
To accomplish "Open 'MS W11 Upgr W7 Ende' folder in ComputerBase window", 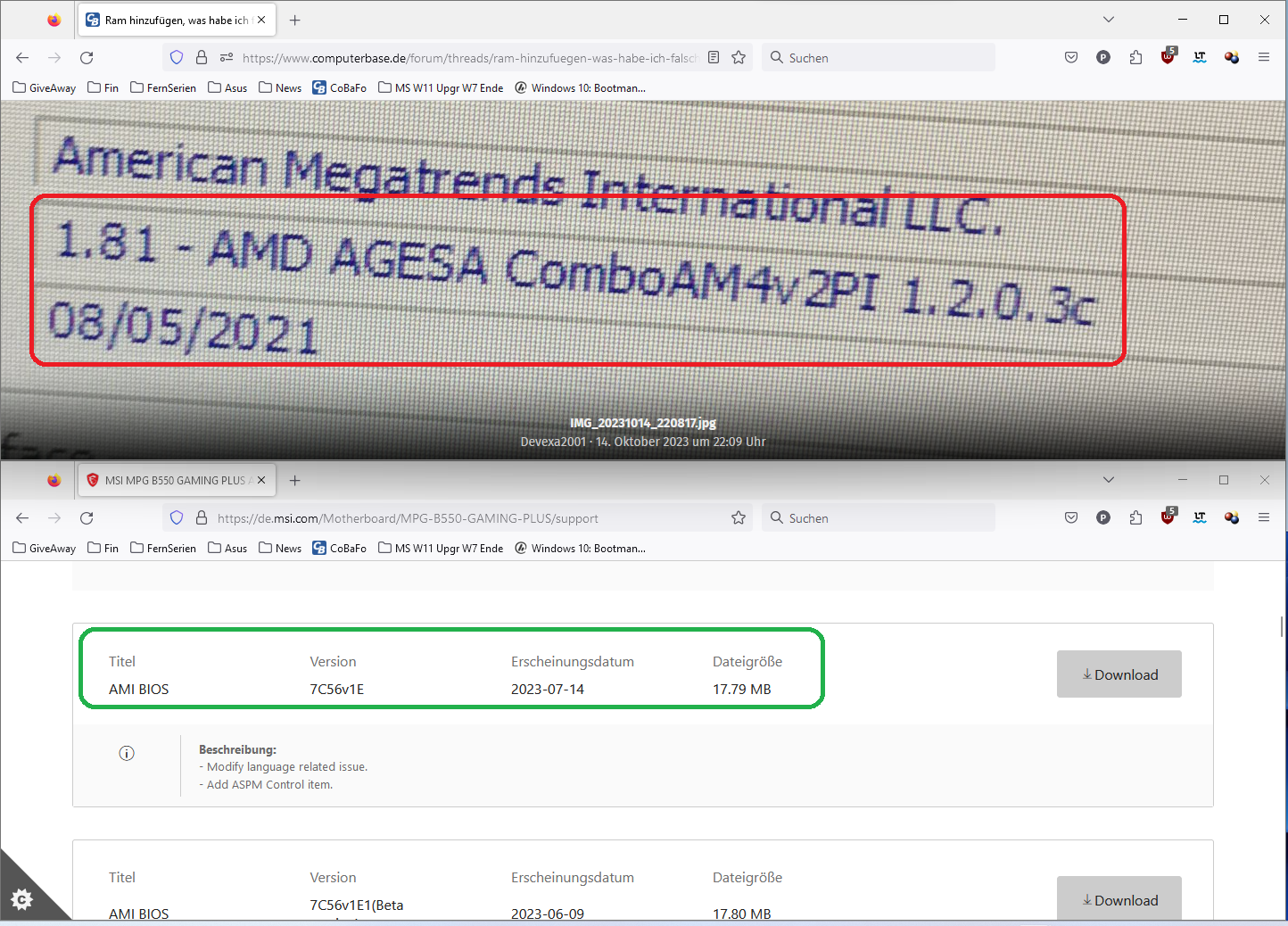I will [441, 88].
